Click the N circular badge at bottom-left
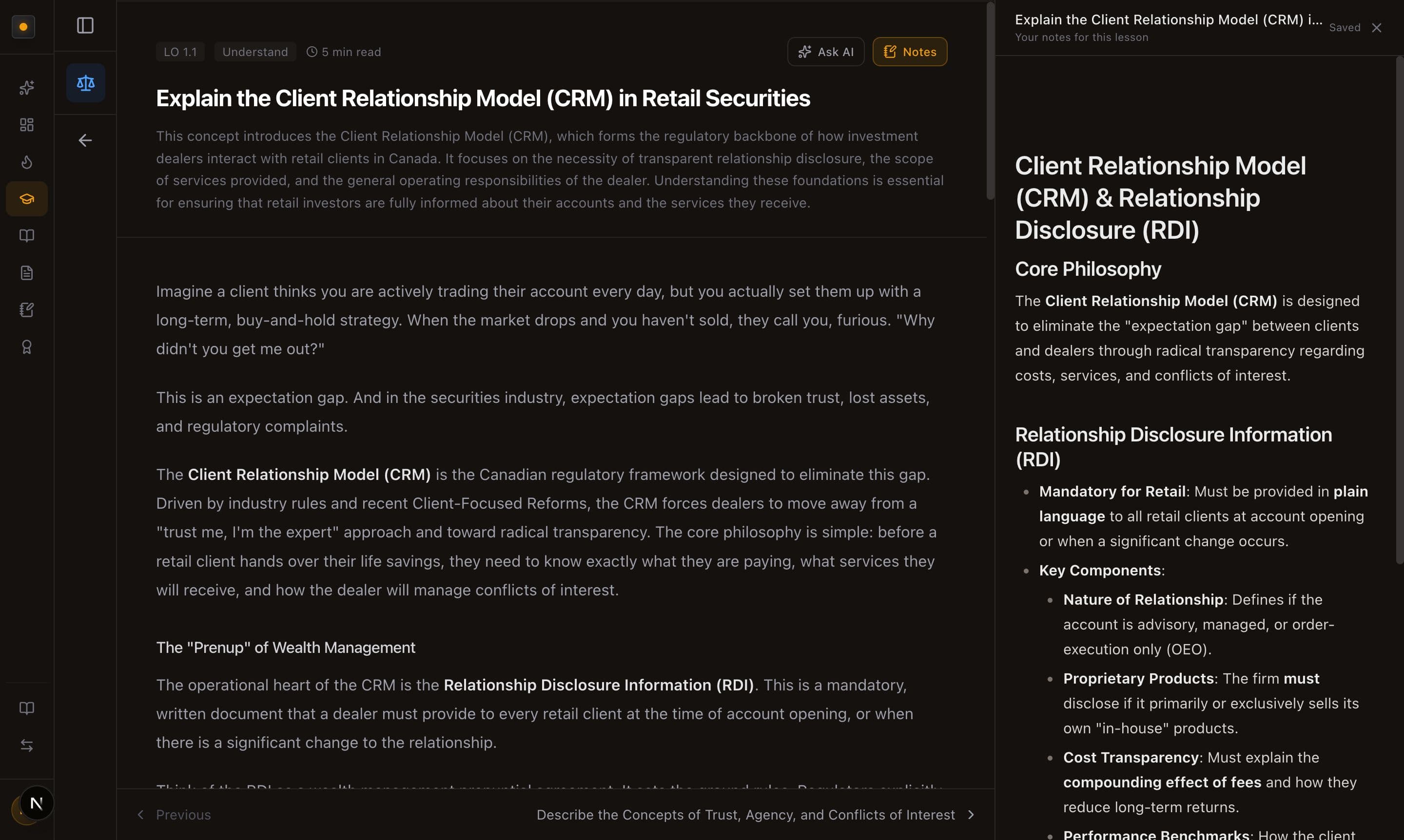 (x=37, y=802)
